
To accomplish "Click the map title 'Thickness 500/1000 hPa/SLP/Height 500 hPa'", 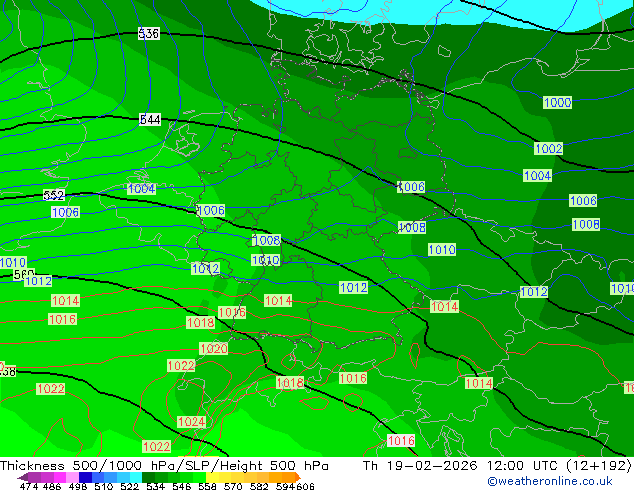I will pyautogui.click(x=164, y=466).
